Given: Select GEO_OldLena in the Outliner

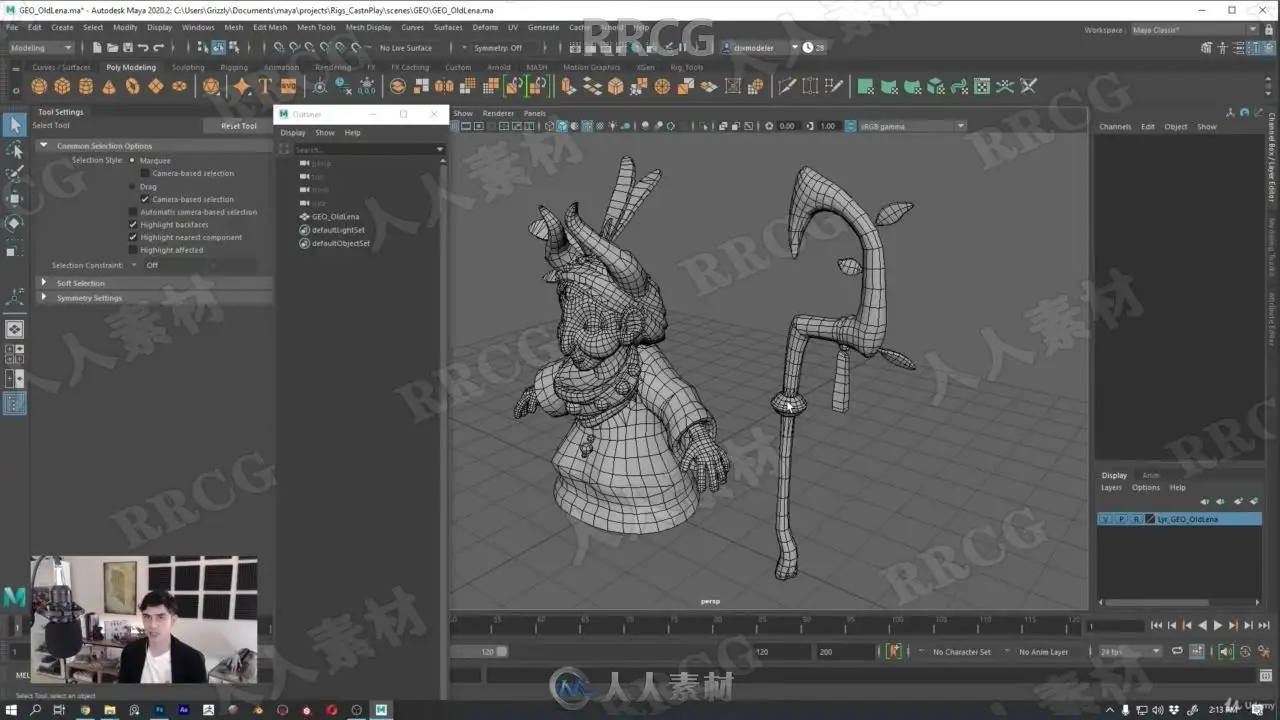Looking at the screenshot, I should pyautogui.click(x=335, y=216).
